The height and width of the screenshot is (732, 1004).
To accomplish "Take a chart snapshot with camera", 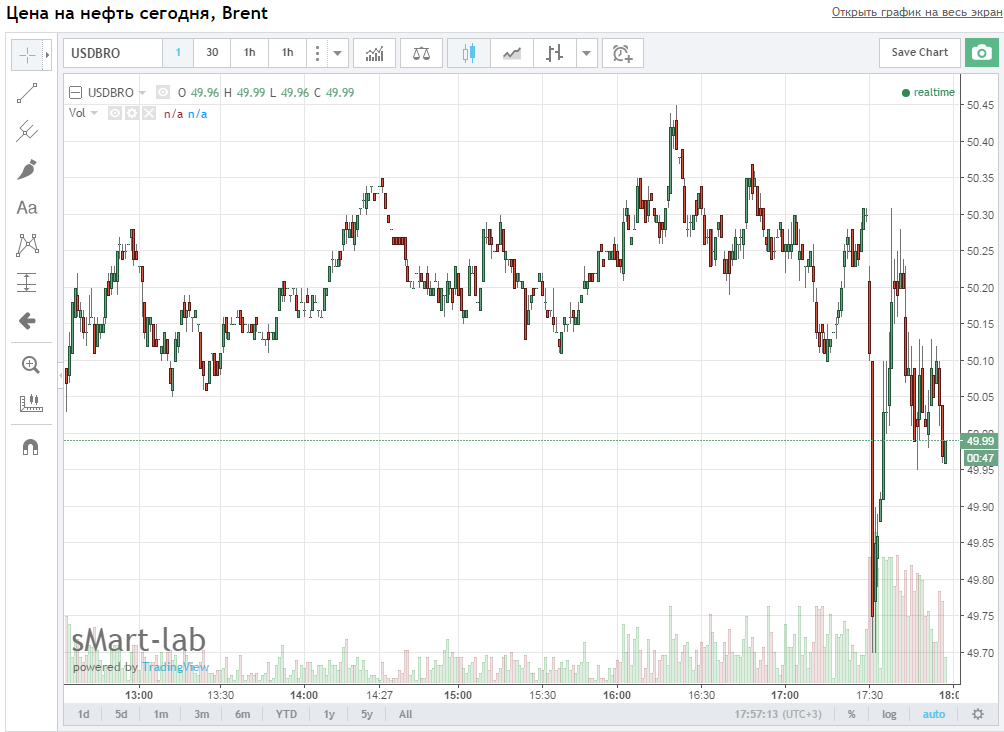I will point(981,53).
